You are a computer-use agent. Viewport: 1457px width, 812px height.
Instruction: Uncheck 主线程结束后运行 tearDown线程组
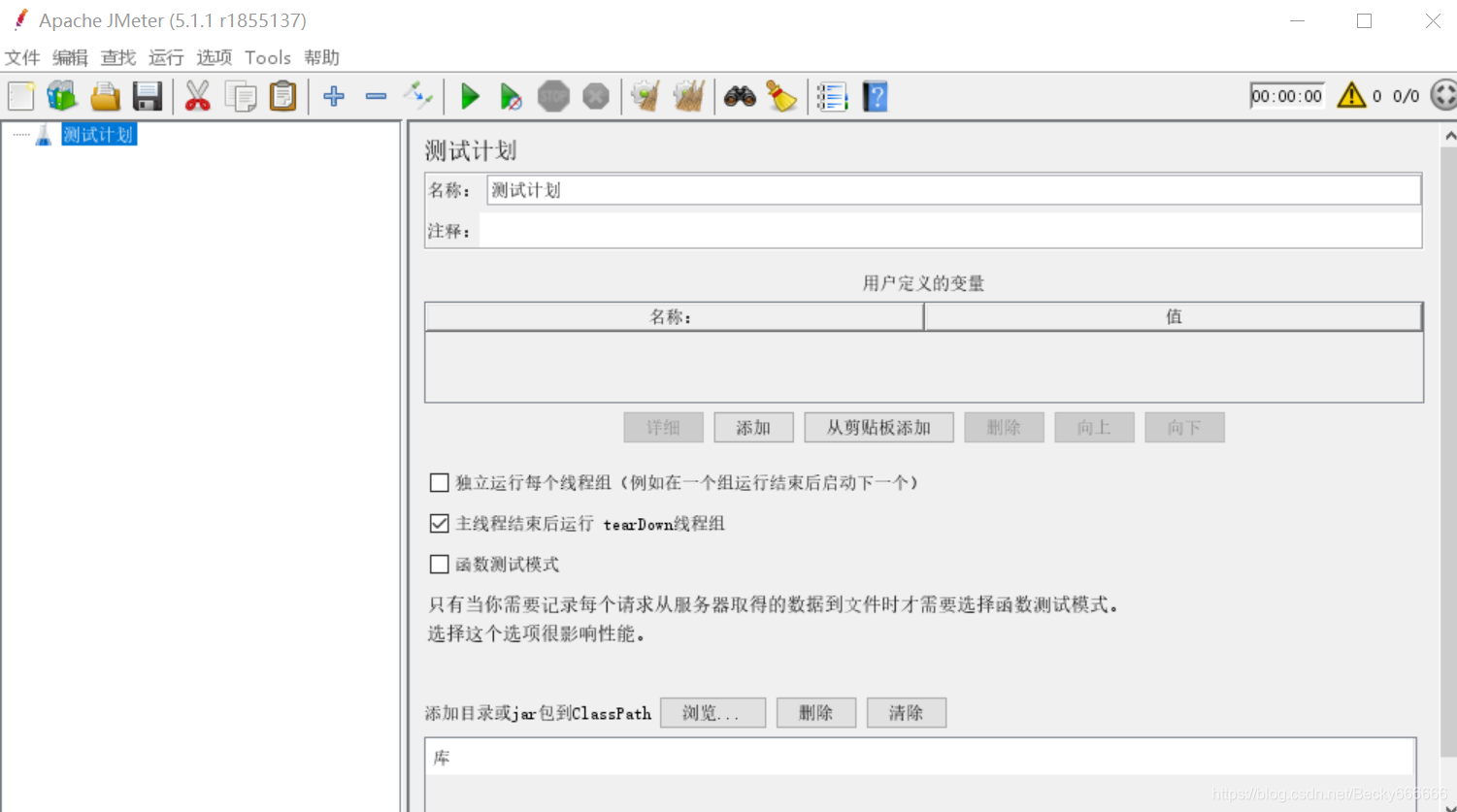[440, 523]
